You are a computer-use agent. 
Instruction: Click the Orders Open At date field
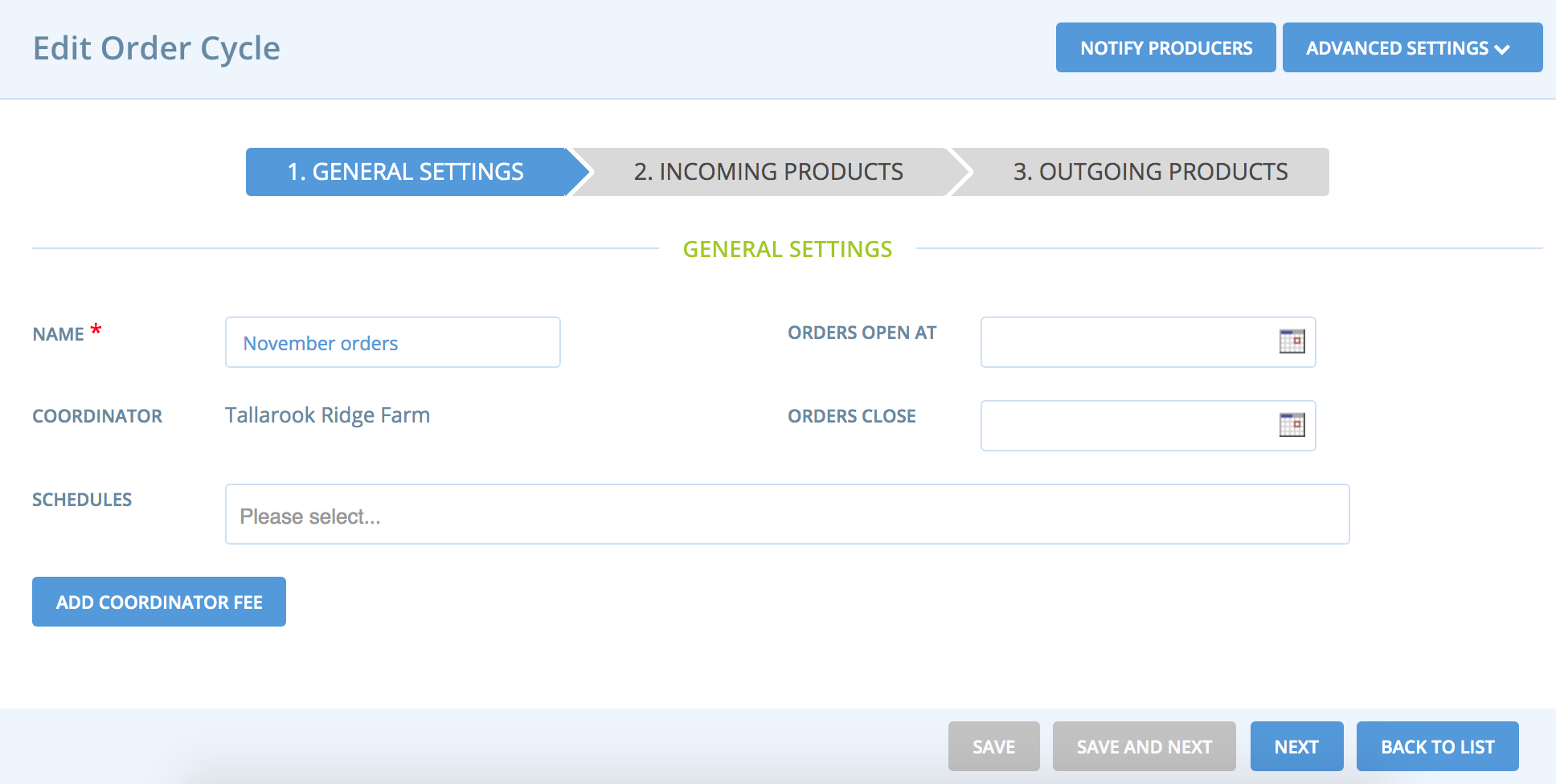coord(1148,342)
